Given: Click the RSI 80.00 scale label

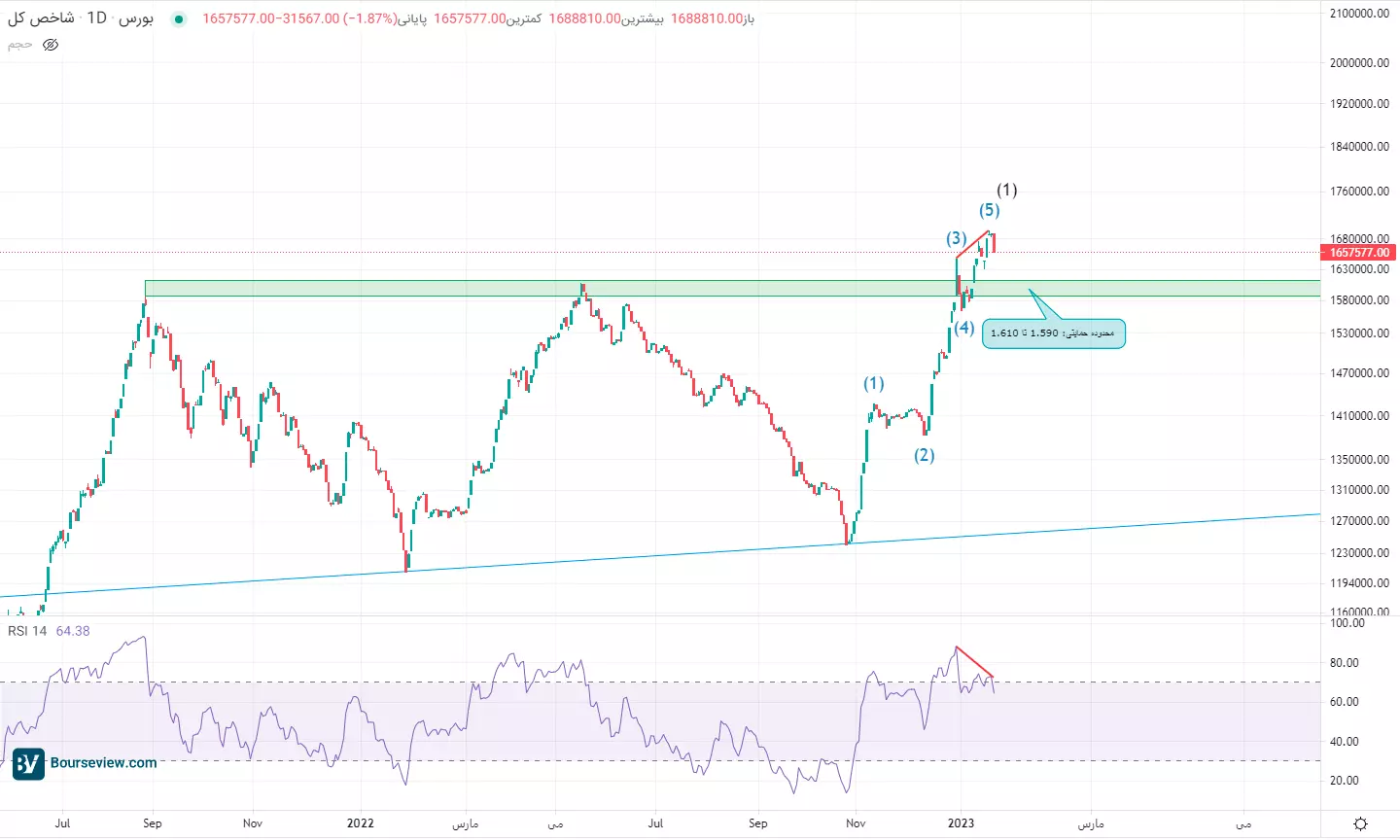Looking at the screenshot, I should [x=1345, y=663].
